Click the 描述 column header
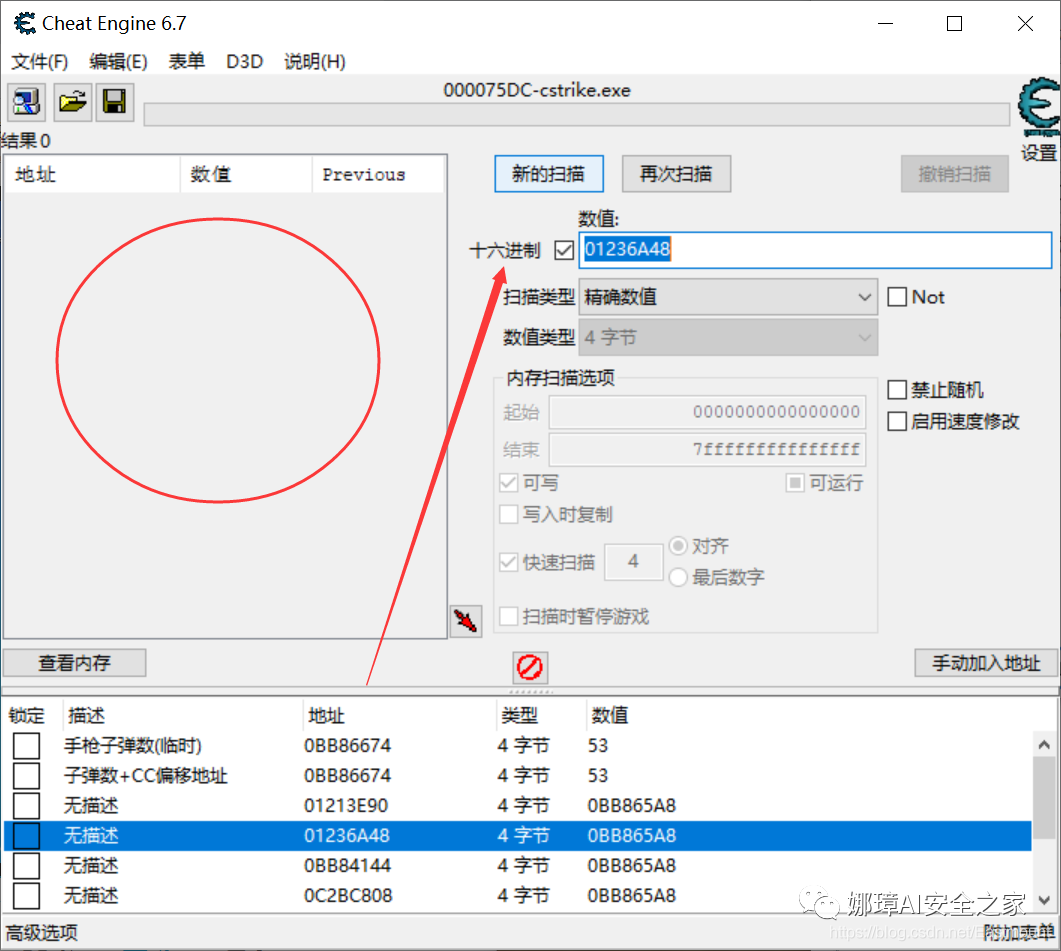The height and width of the screenshot is (951, 1061). coord(87,715)
